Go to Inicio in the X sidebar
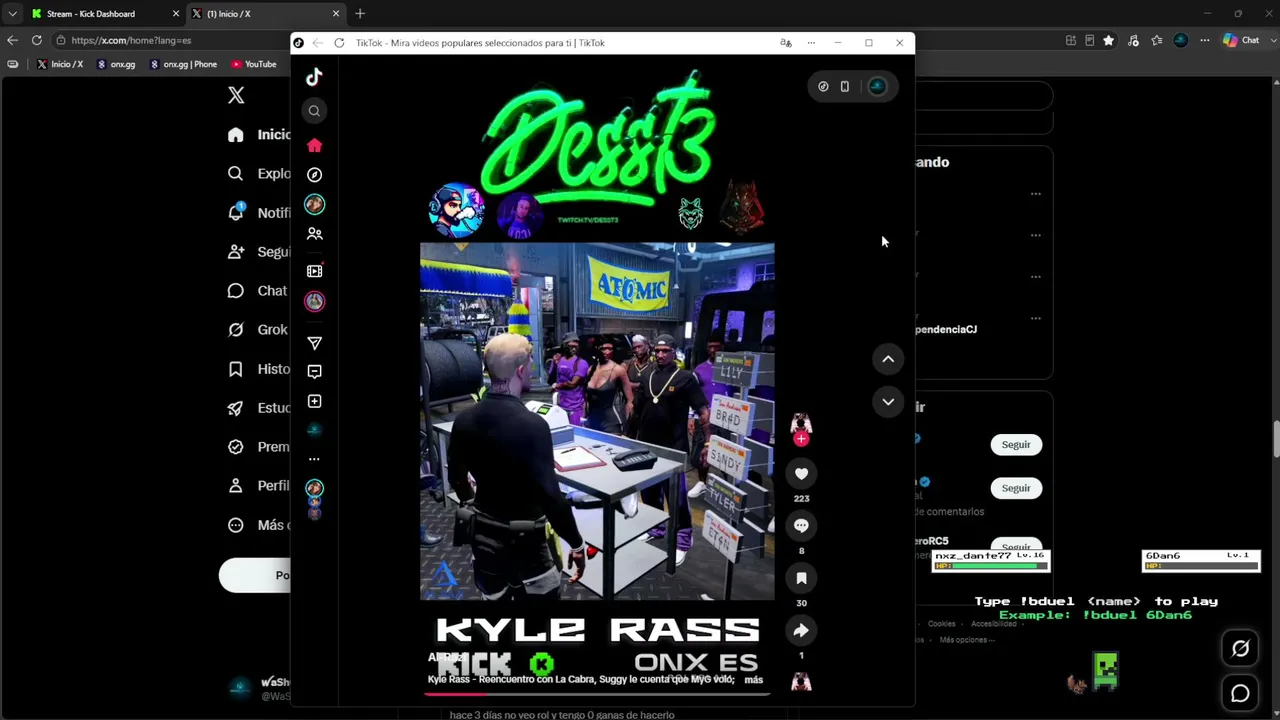1280x720 pixels. [259, 135]
